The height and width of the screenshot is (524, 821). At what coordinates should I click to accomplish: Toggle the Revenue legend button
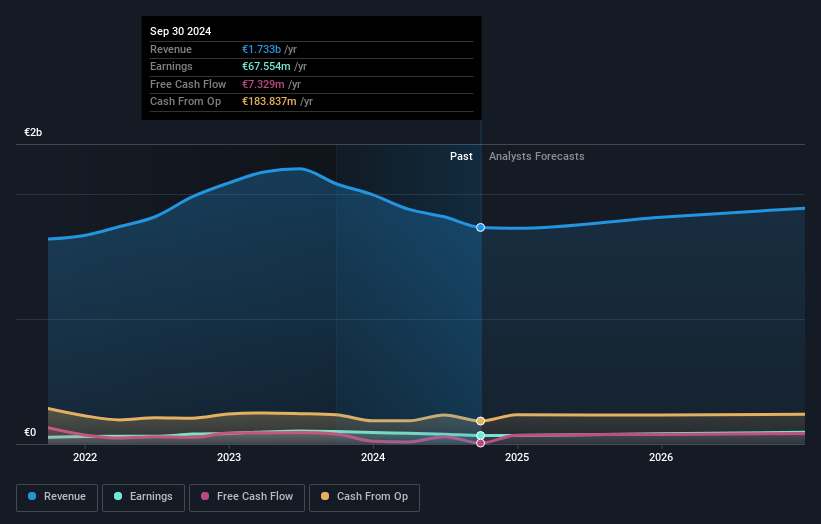[57, 497]
